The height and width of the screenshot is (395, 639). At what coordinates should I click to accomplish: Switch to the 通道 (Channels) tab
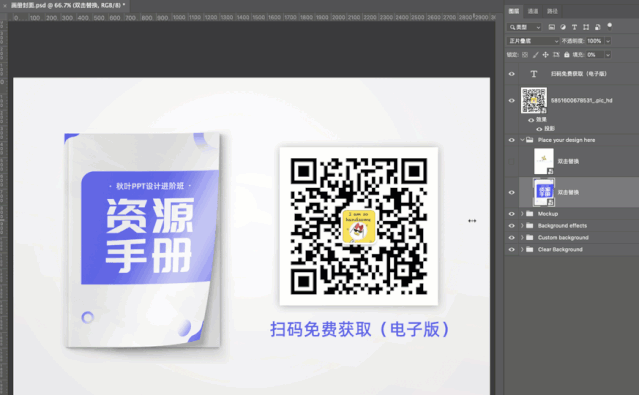point(533,11)
